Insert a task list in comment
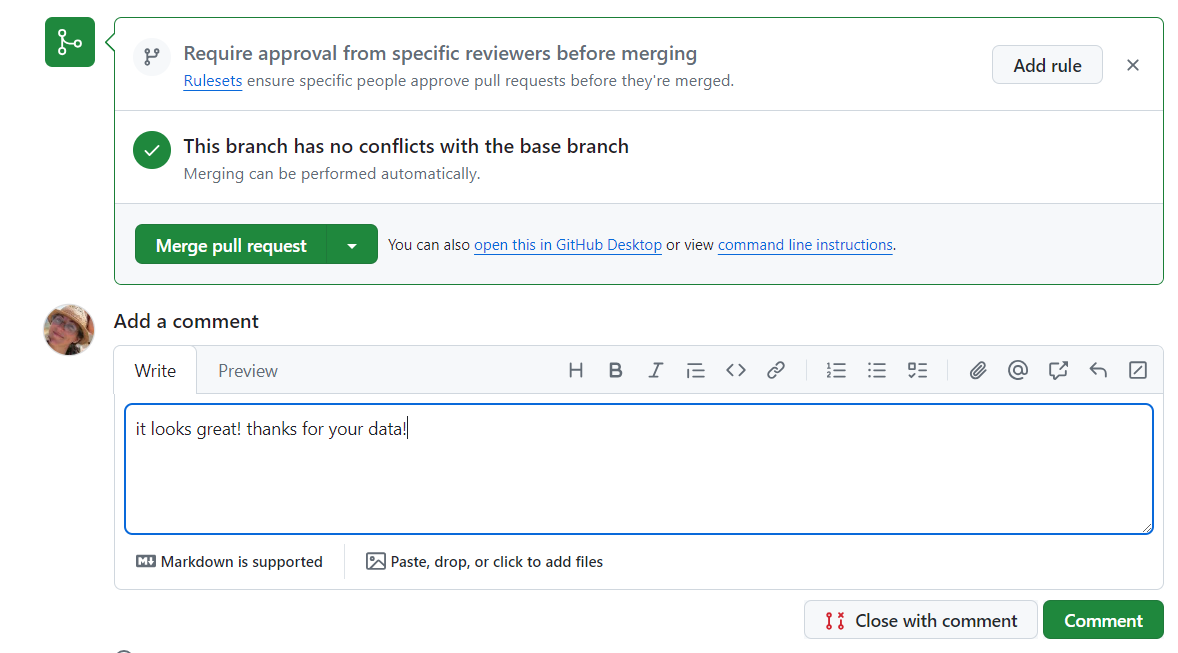The image size is (1178, 653). tap(917, 370)
